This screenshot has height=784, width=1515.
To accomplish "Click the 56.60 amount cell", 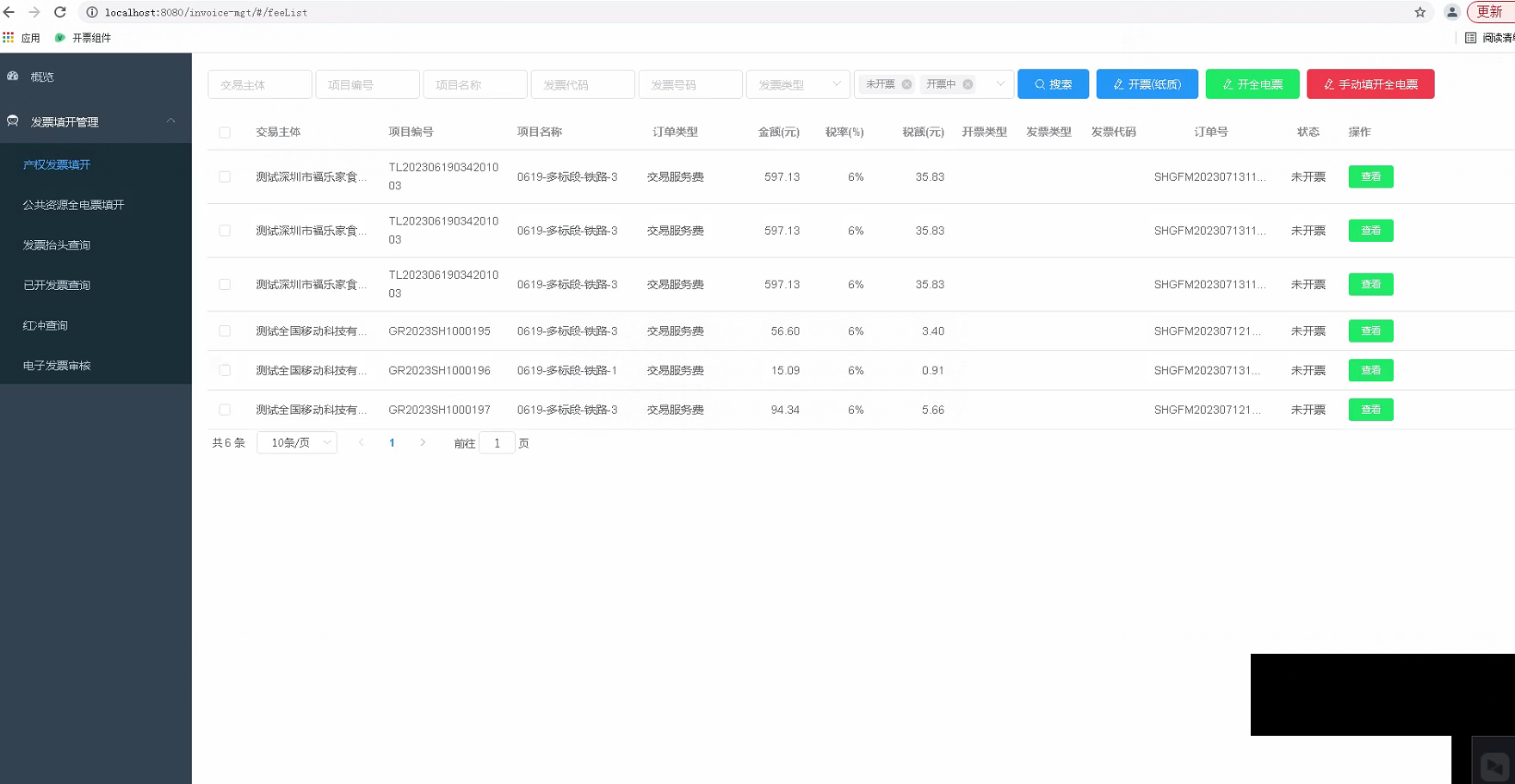I will point(785,330).
